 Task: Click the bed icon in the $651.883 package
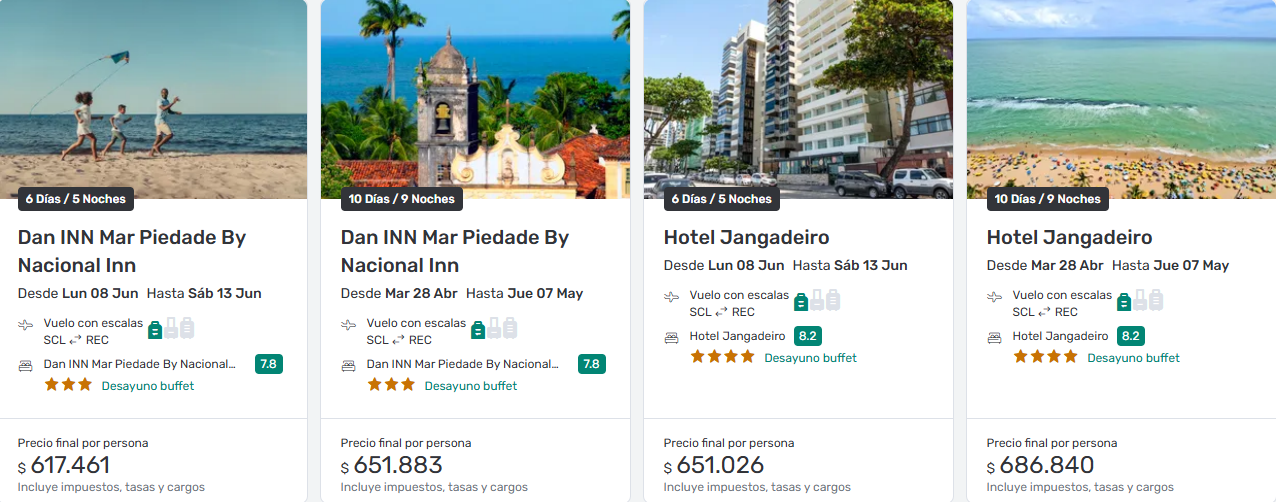(348, 365)
